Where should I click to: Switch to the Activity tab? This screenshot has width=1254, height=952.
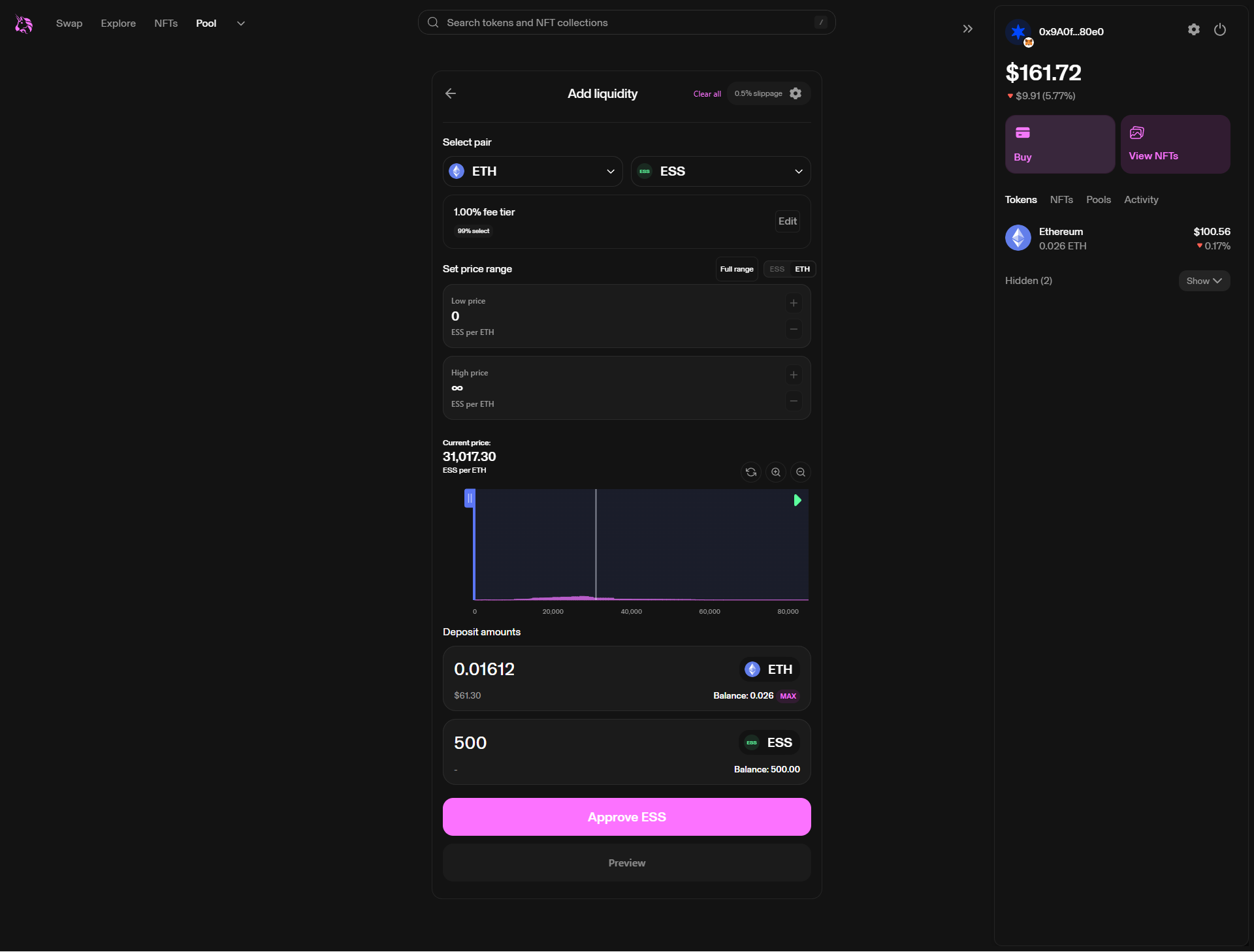pos(1140,200)
